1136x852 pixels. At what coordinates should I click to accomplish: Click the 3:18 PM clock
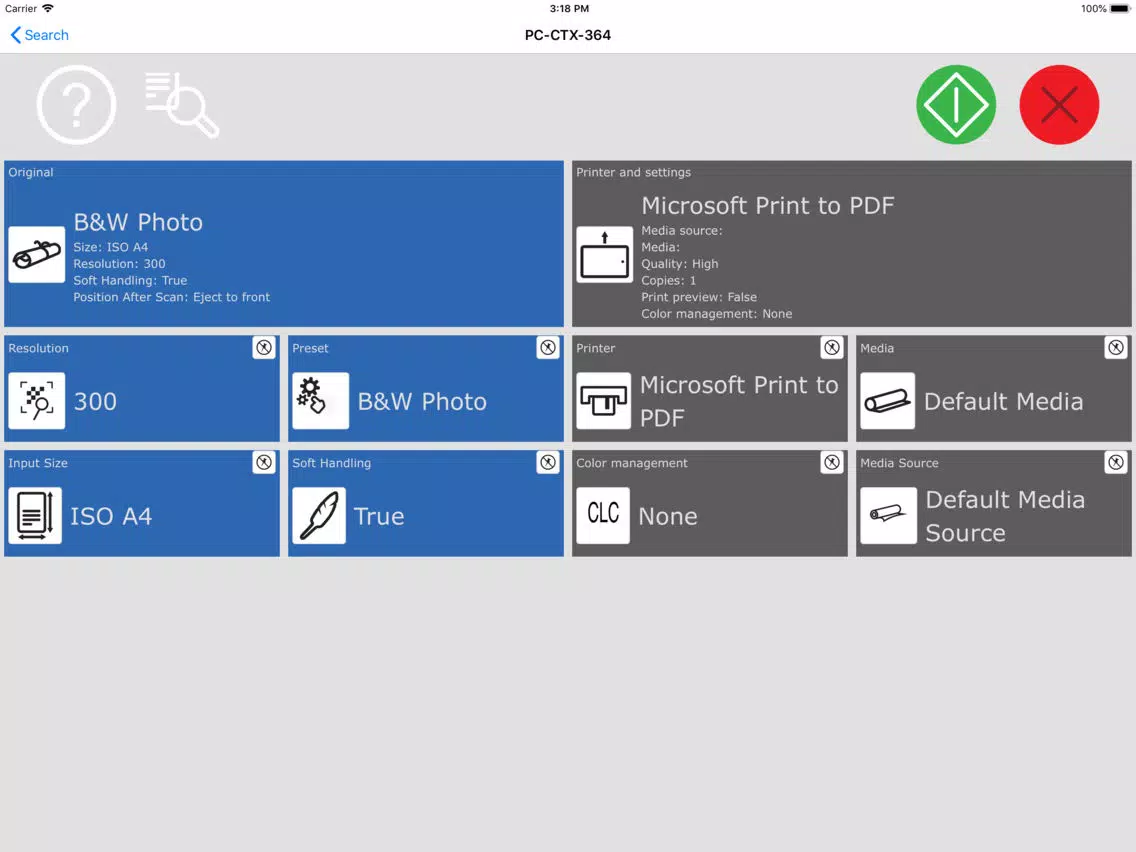tap(569, 9)
